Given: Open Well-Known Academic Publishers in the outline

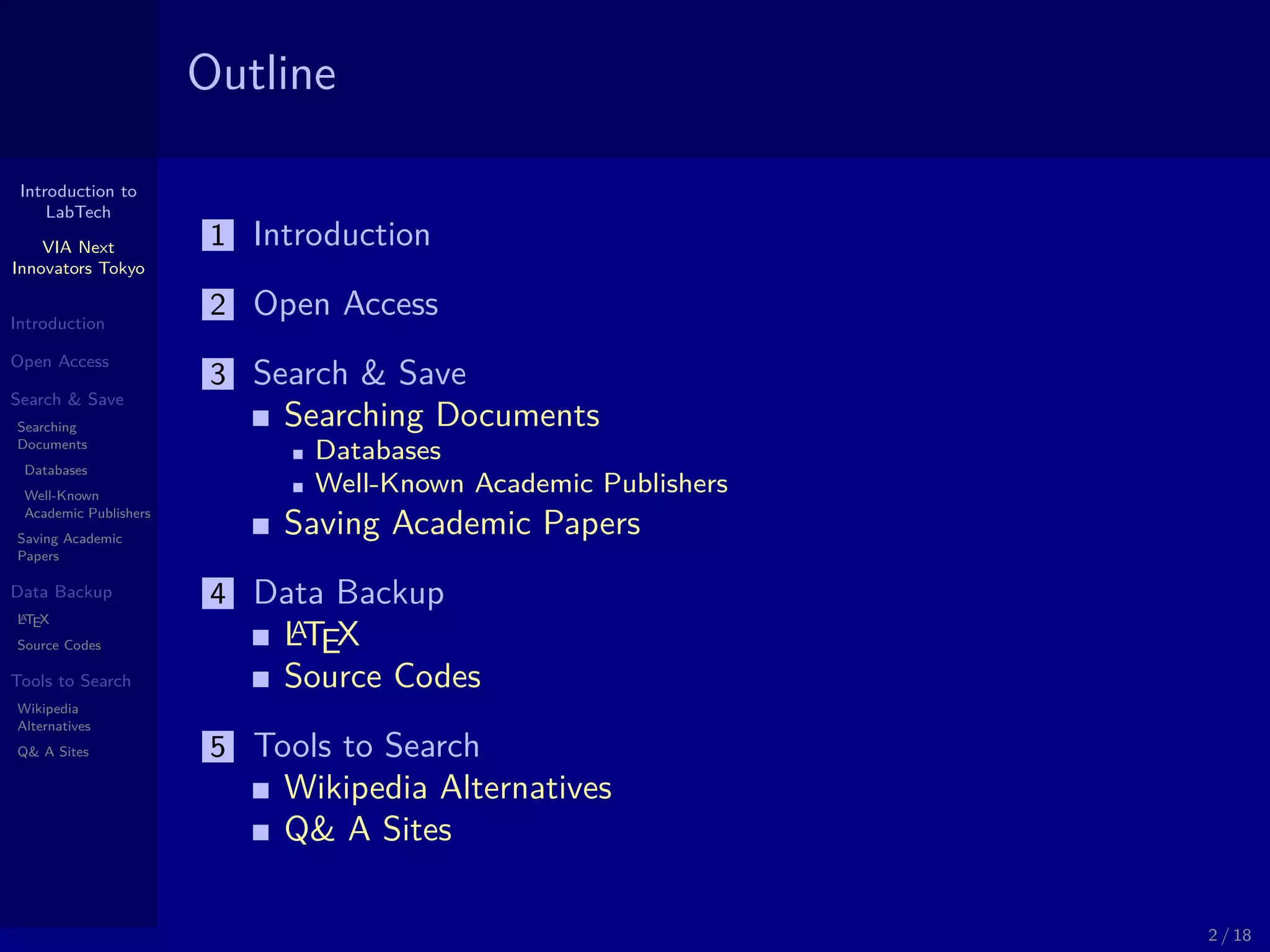Looking at the screenshot, I should pos(521,483).
